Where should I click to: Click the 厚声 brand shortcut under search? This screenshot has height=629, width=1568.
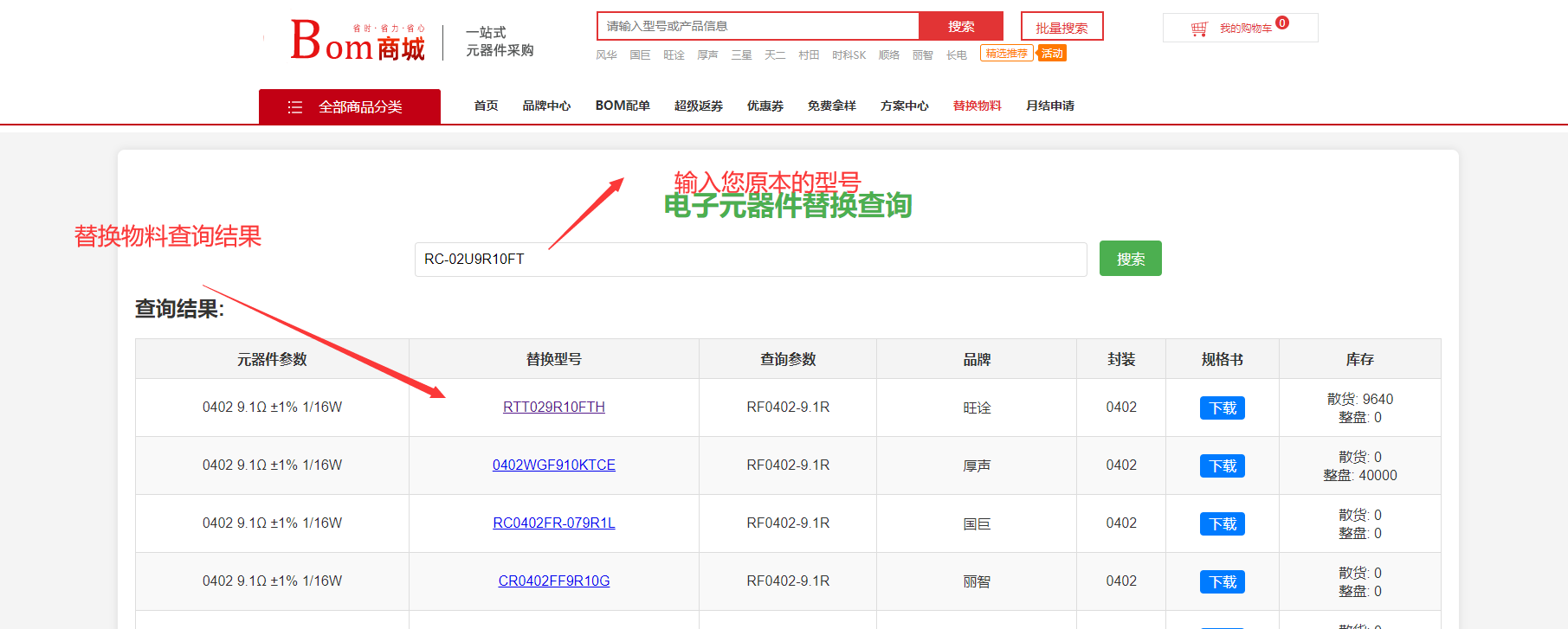point(707,55)
